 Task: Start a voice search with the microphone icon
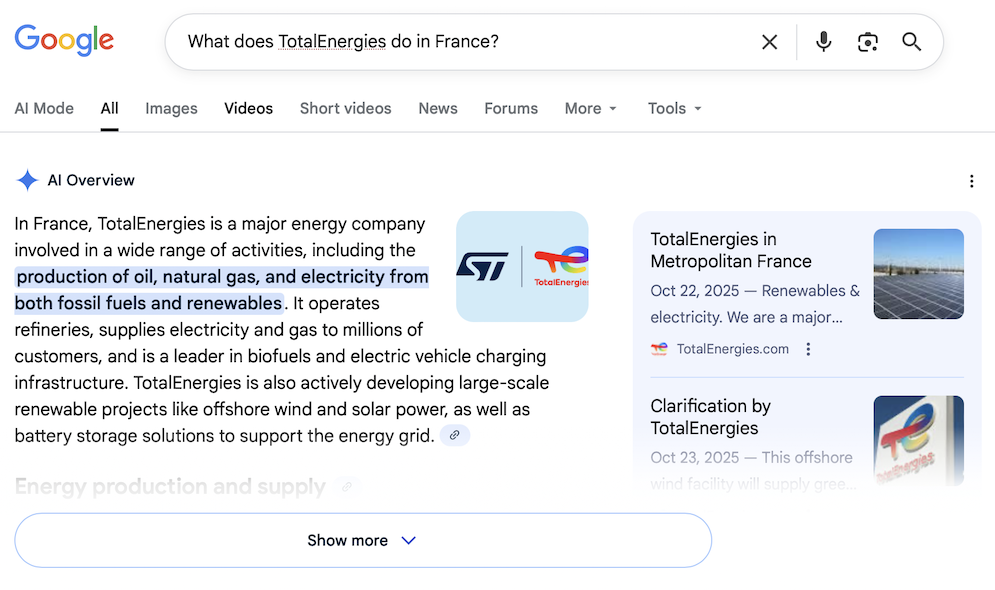pos(823,42)
